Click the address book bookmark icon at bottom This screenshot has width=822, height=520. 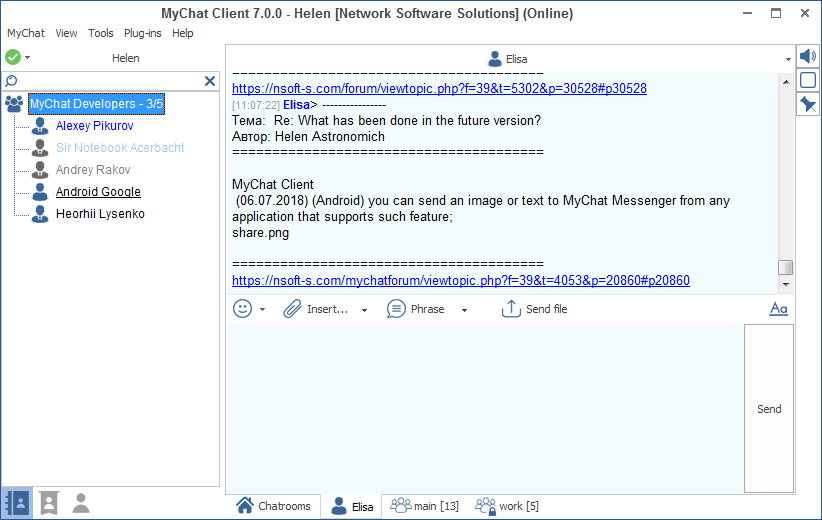49,503
